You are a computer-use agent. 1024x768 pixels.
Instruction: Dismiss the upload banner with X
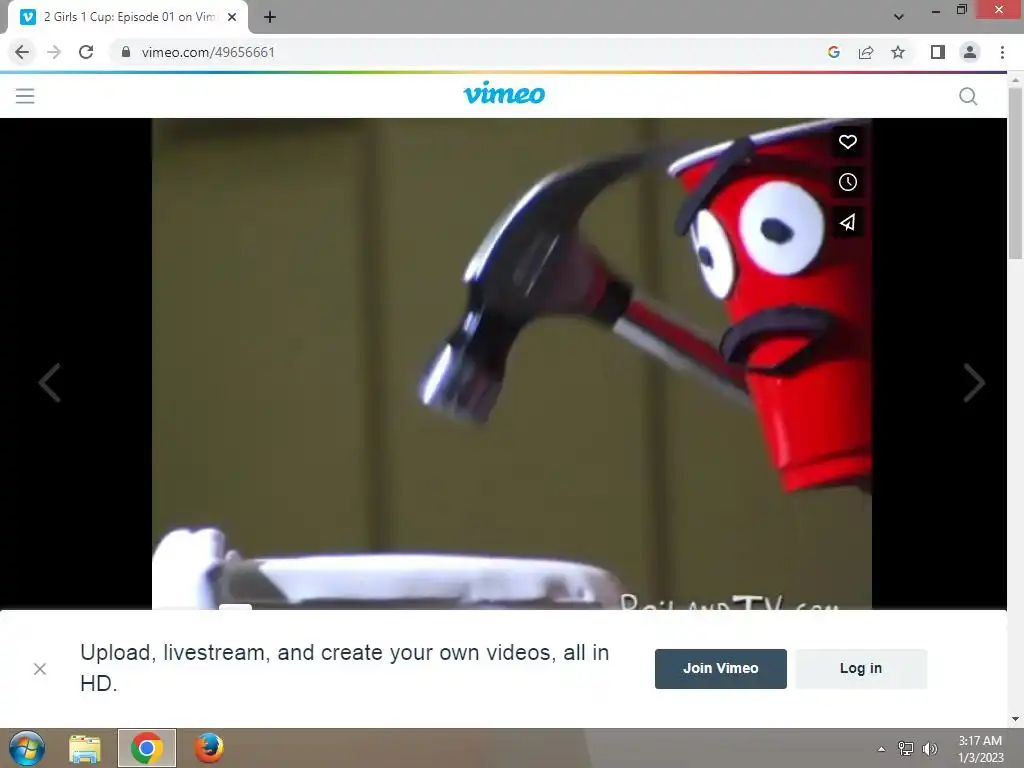coord(40,669)
